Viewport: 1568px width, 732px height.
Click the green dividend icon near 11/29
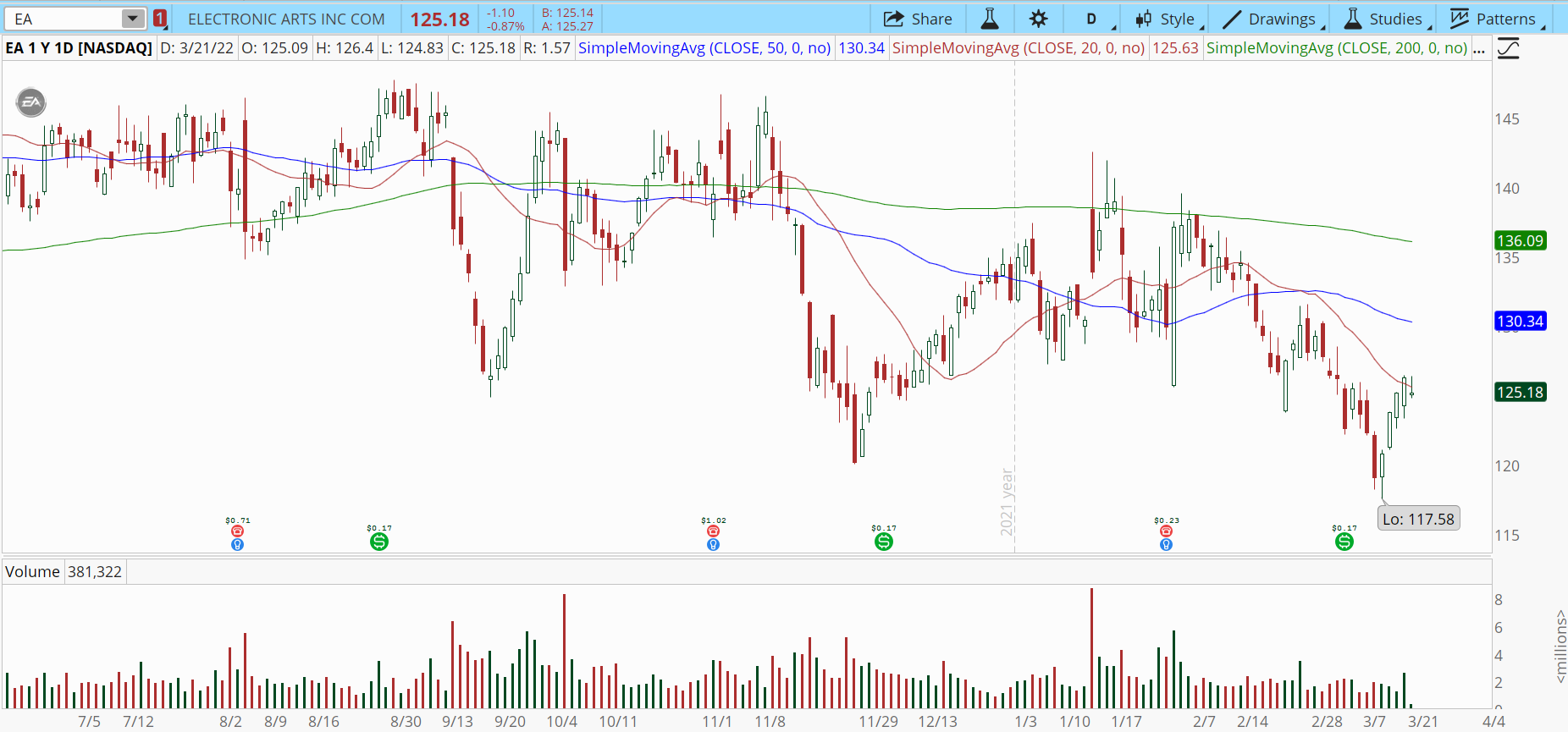coord(884,542)
